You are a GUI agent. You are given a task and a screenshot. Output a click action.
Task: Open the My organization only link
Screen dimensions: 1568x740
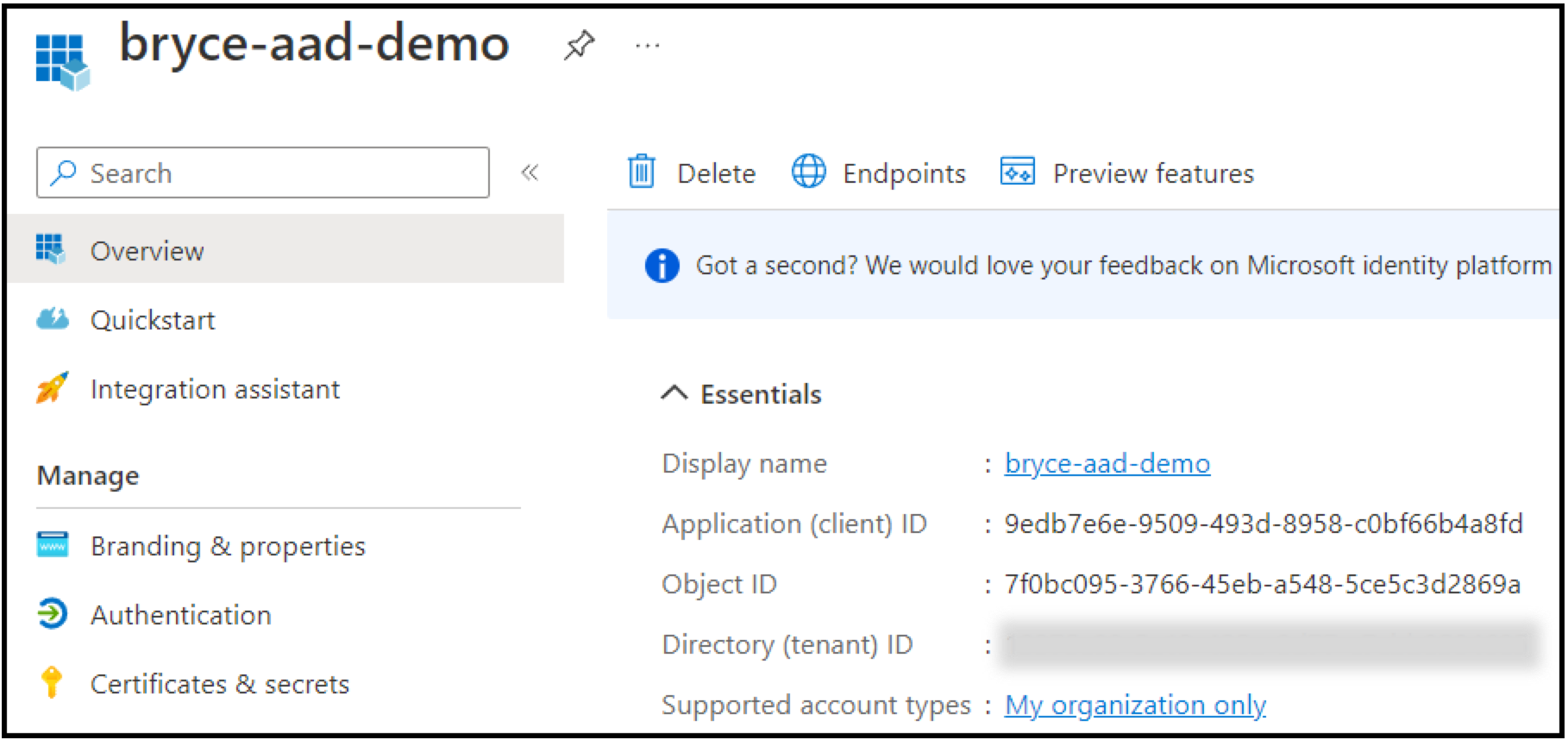(1135, 705)
